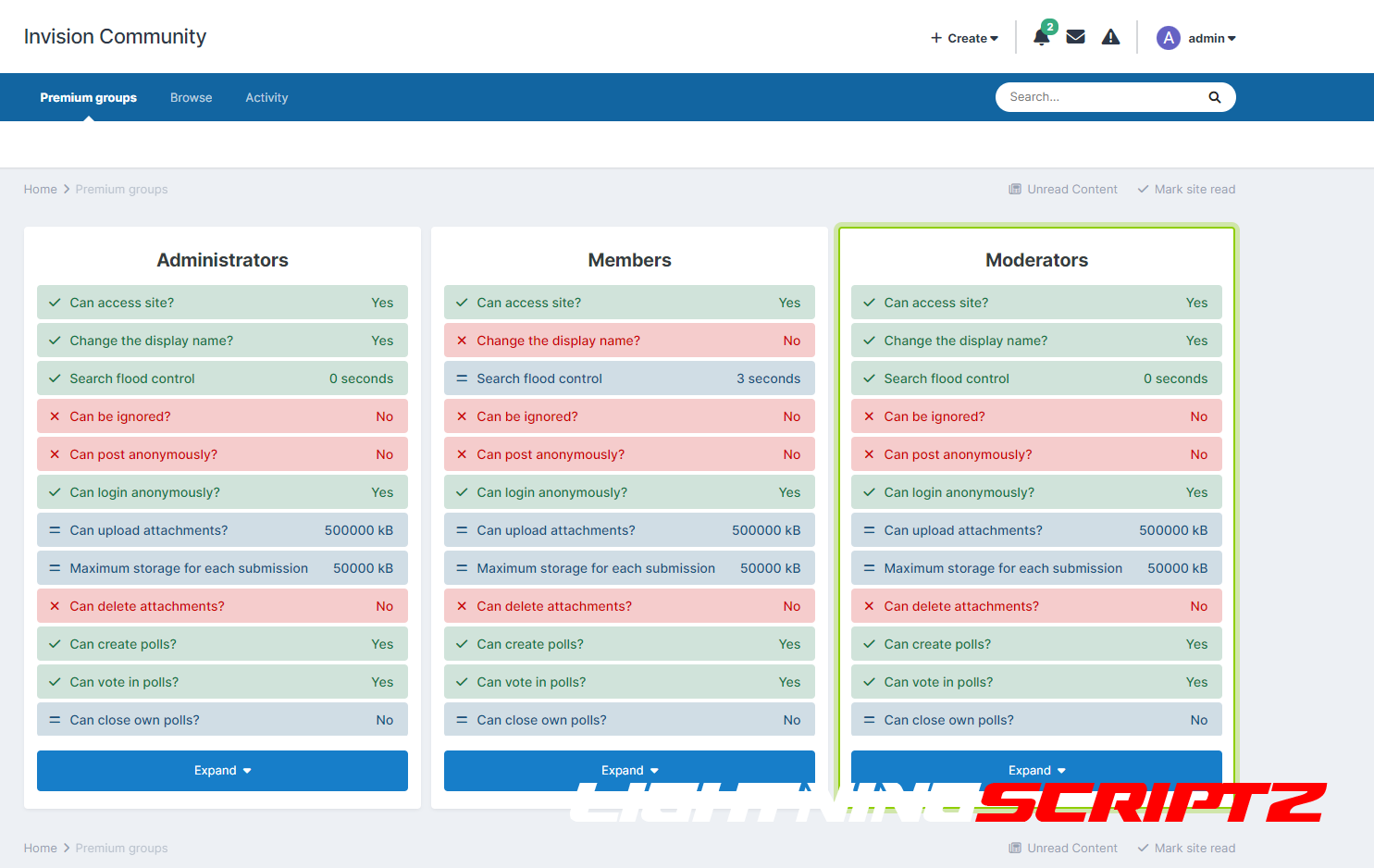
Task: Click the Invision Community site title
Action: 115,36
